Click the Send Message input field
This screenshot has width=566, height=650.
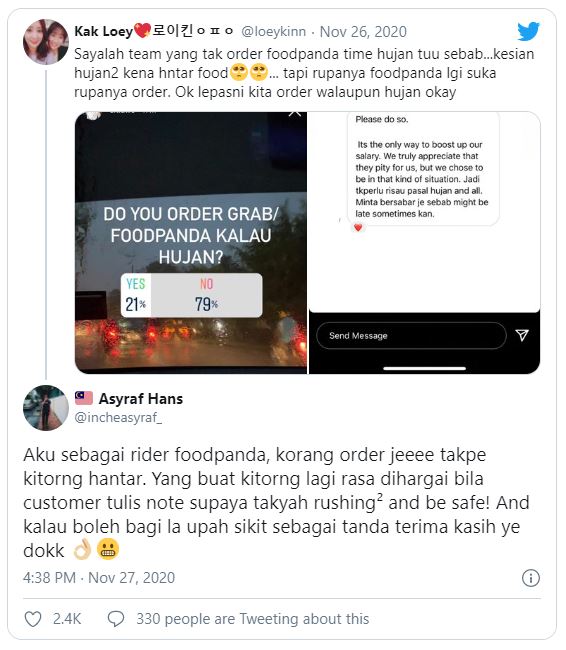coord(411,335)
